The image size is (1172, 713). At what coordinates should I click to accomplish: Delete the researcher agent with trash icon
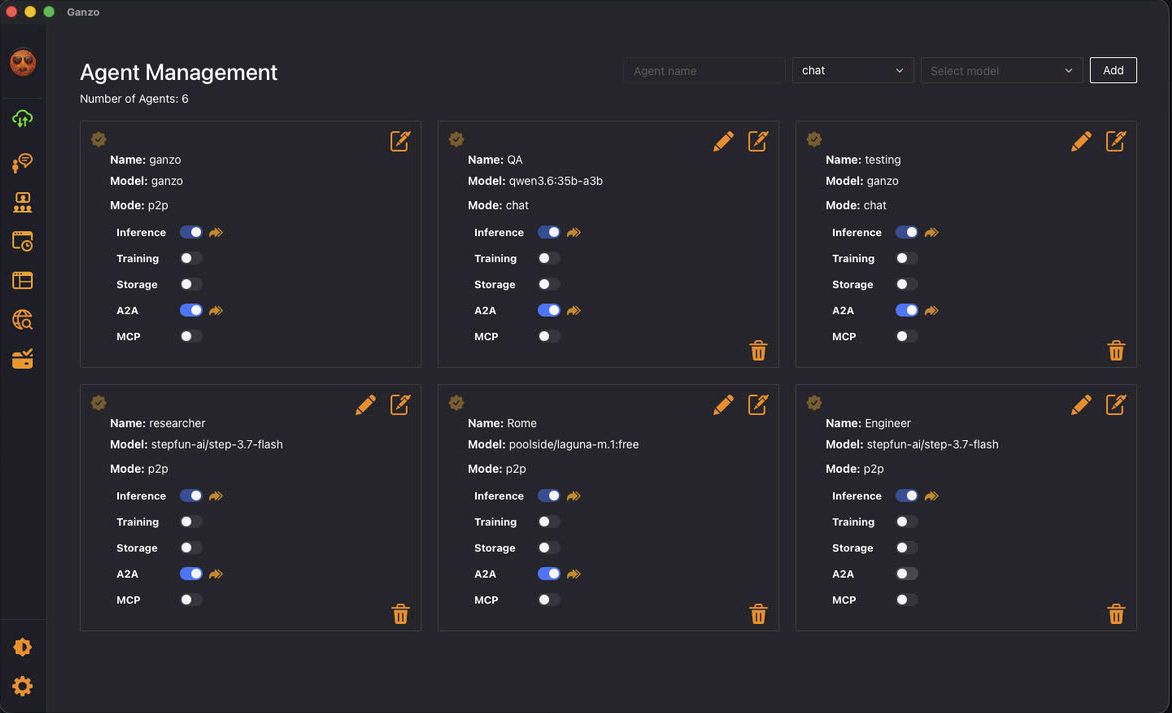[401, 614]
